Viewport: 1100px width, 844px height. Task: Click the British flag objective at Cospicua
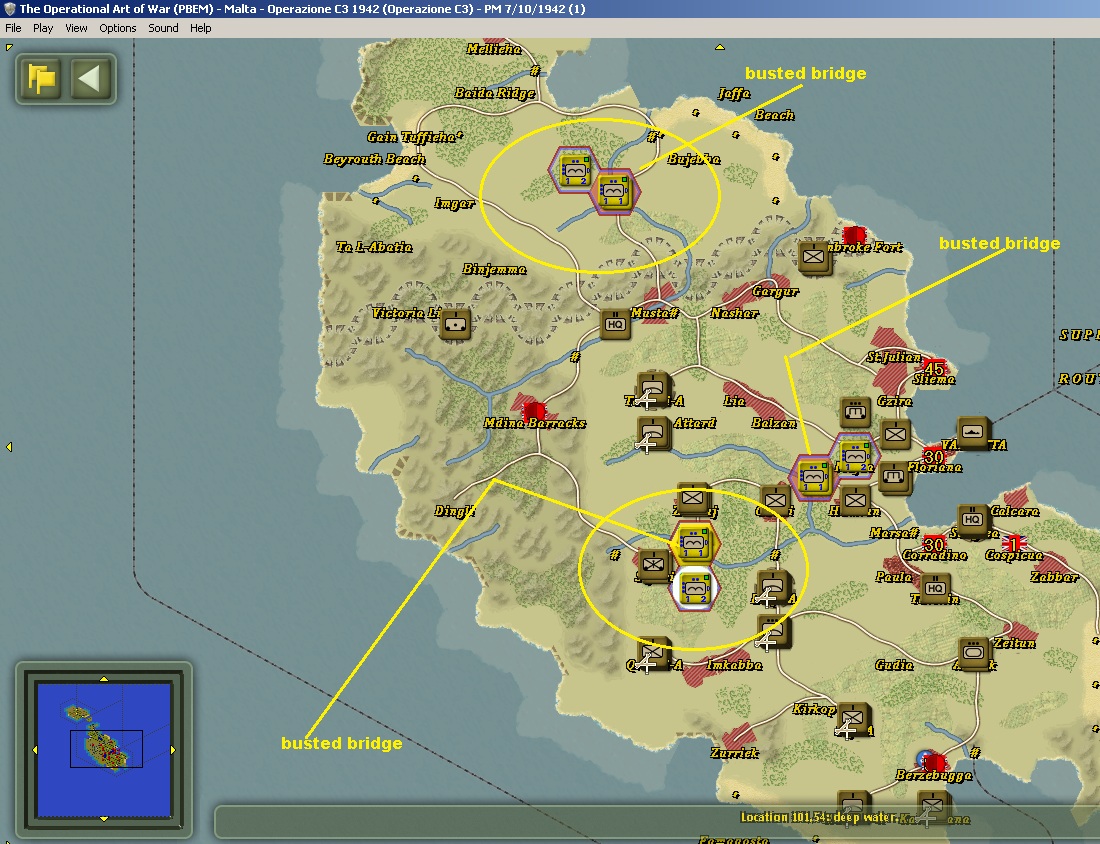[1014, 544]
